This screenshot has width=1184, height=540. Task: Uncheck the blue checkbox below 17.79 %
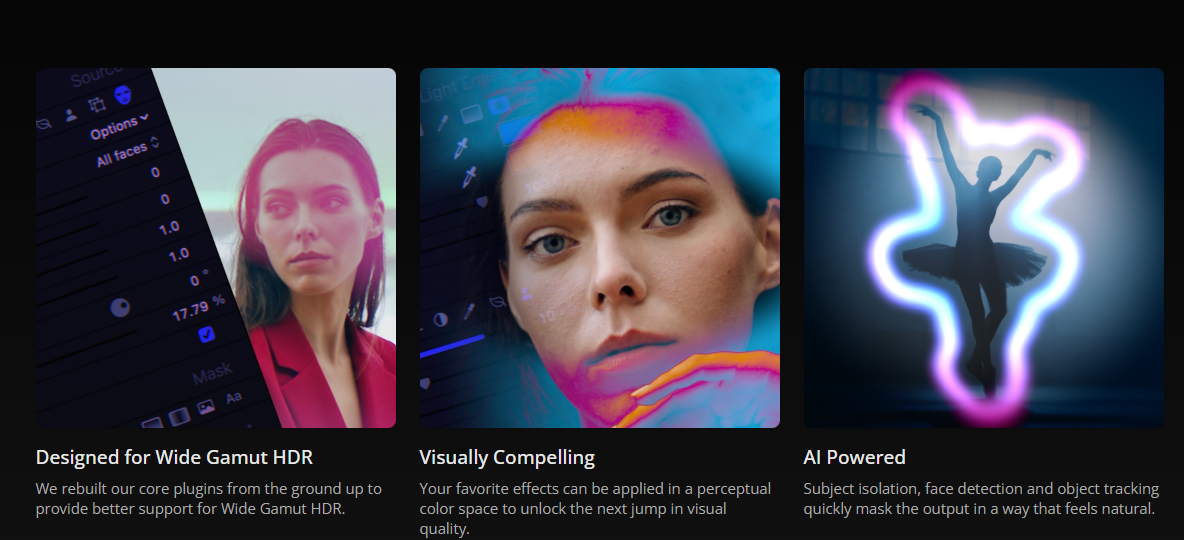pyautogui.click(x=206, y=334)
